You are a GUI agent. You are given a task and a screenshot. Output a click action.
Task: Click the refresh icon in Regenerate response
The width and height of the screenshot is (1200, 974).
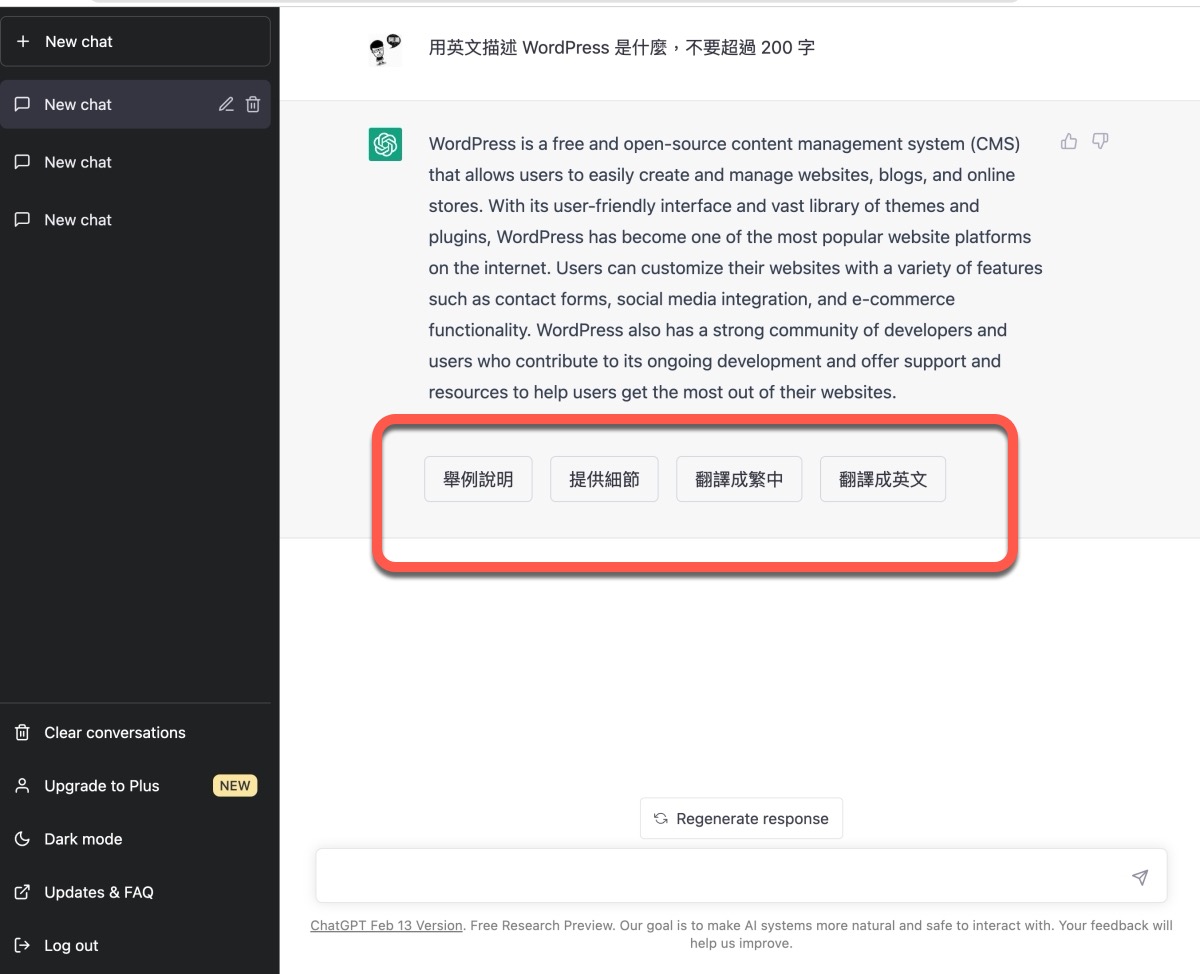point(661,818)
